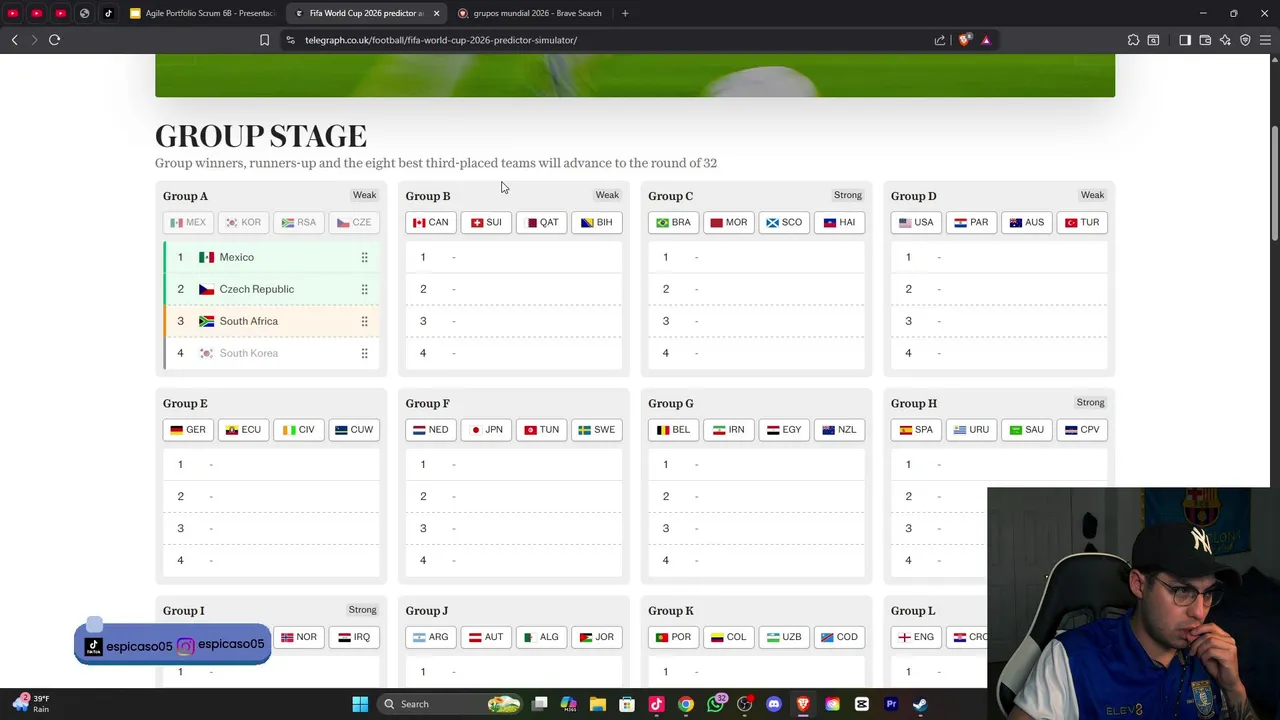Pick SUI in Group B
This screenshot has height=720, width=1280.
tap(486, 222)
